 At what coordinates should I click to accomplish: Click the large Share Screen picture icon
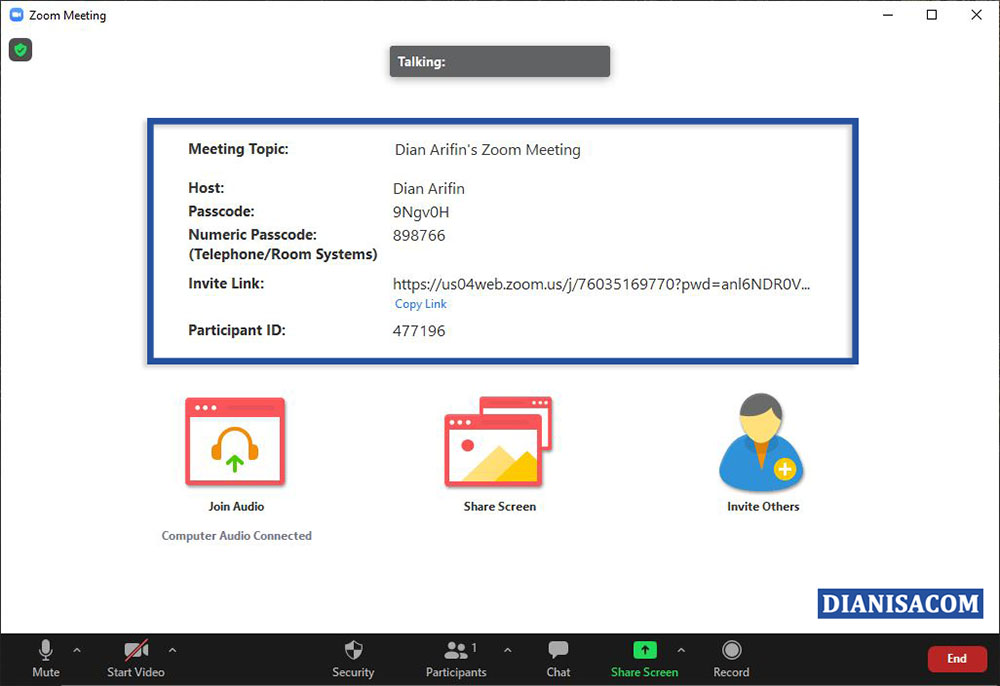click(x=498, y=442)
